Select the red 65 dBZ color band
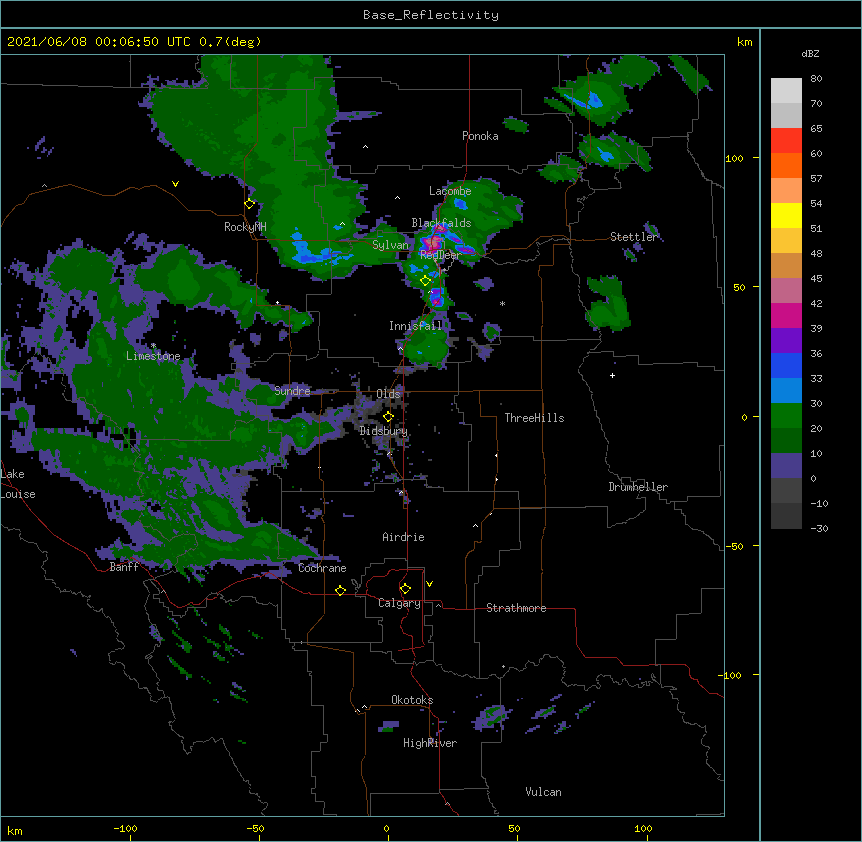The height and width of the screenshot is (842, 862). coord(786,140)
